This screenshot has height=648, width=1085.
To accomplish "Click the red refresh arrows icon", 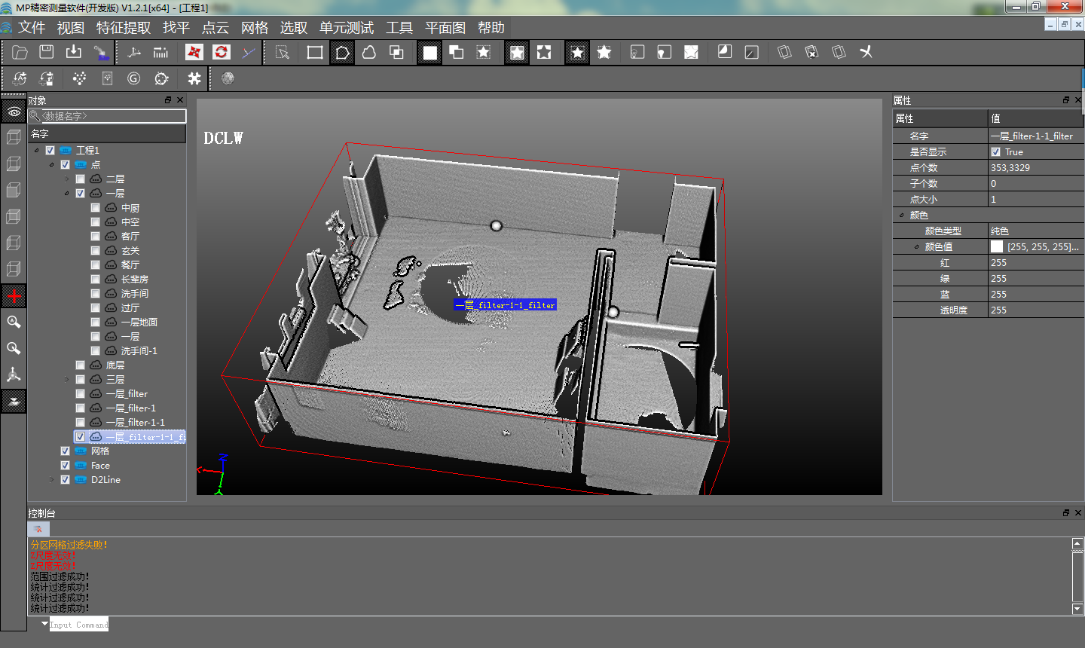I will pyautogui.click(x=221, y=52).
